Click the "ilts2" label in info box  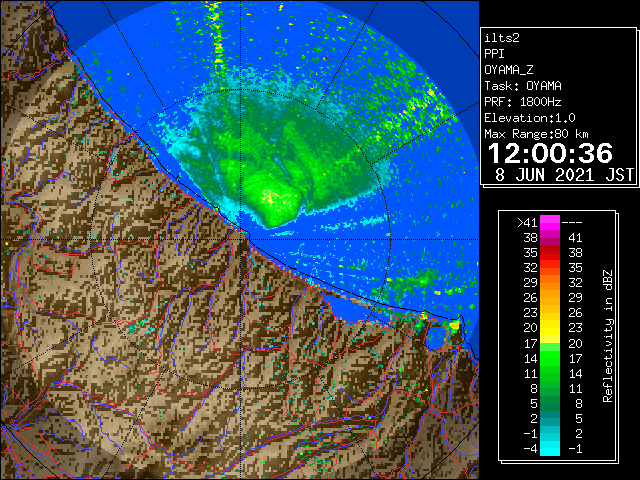[502, 38]
